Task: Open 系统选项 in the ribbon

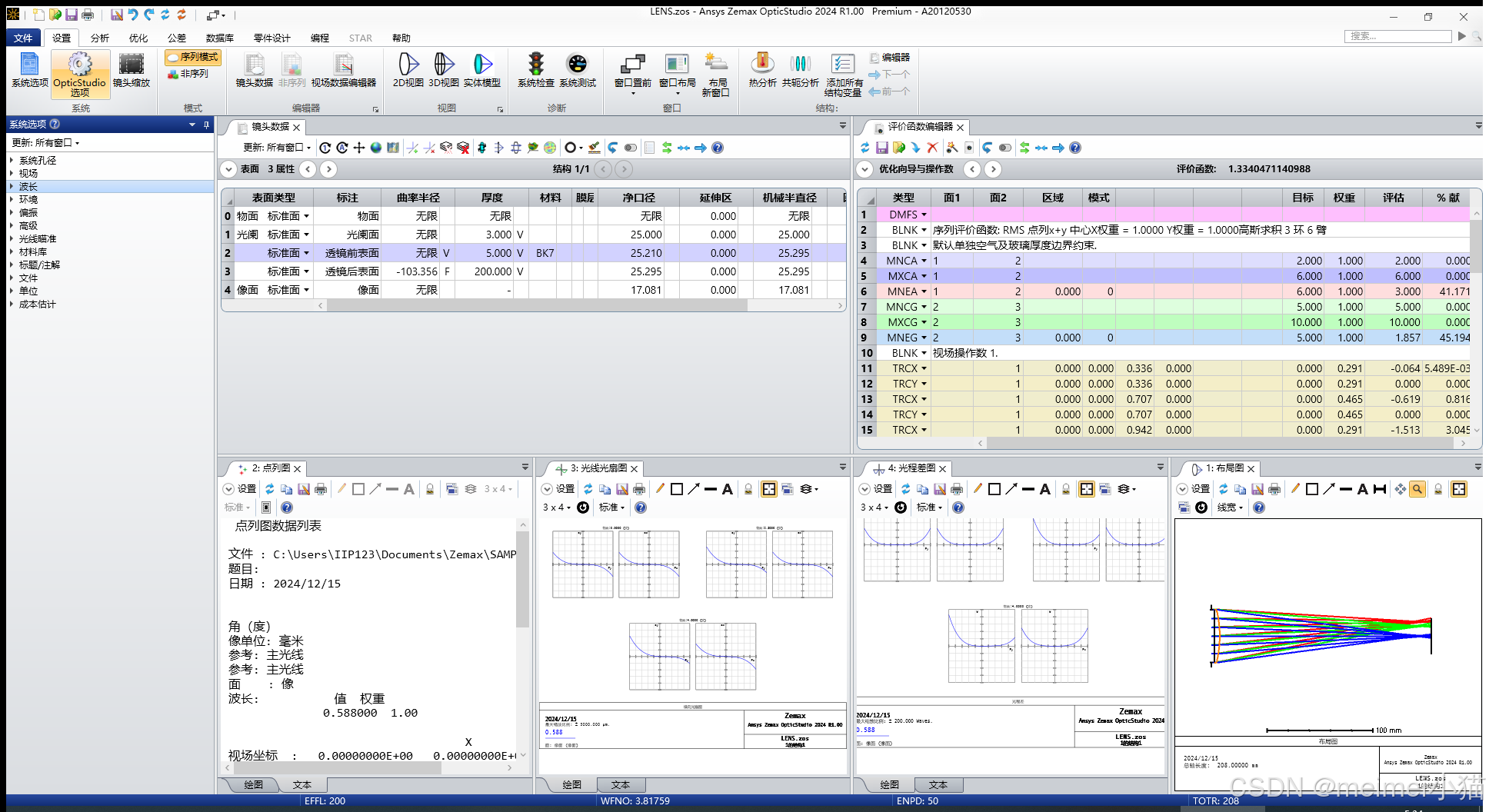Action: click(x=30, y=71)
